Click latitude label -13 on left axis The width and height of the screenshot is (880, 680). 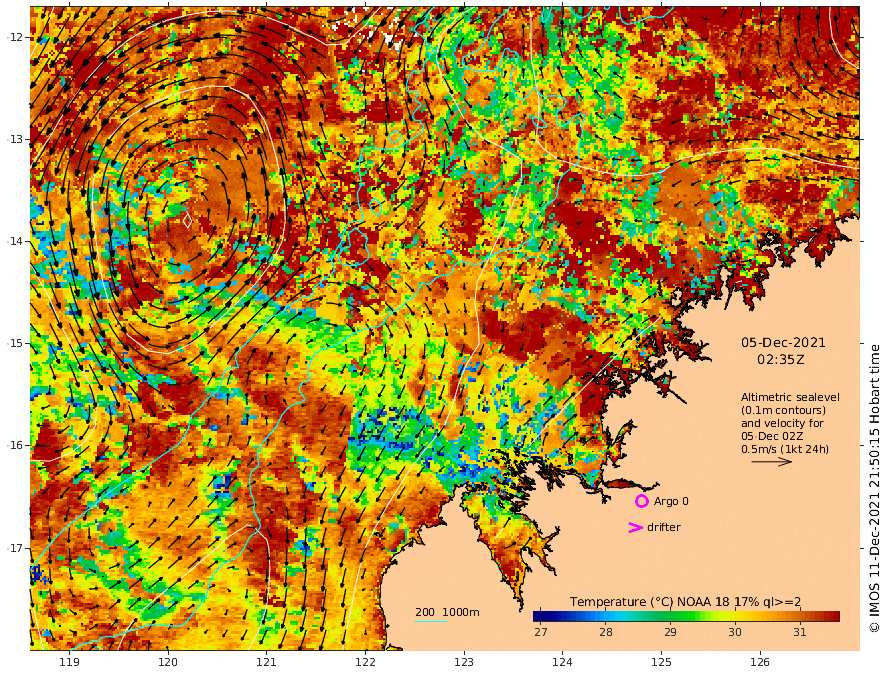click(15, 139)
